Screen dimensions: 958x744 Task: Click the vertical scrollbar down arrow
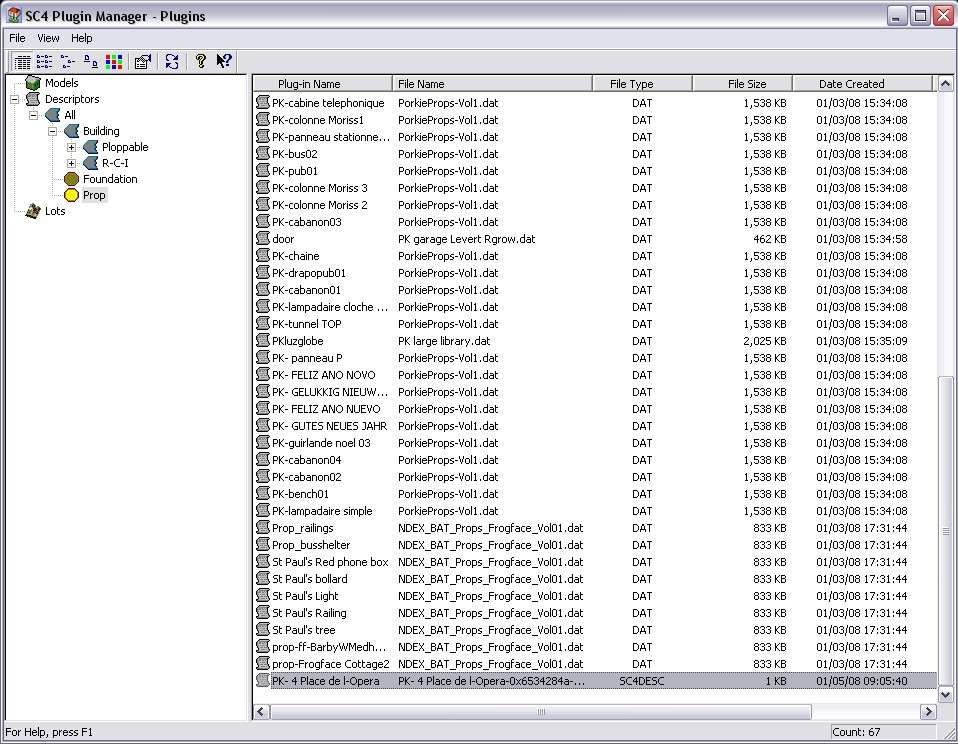point(945,695)
